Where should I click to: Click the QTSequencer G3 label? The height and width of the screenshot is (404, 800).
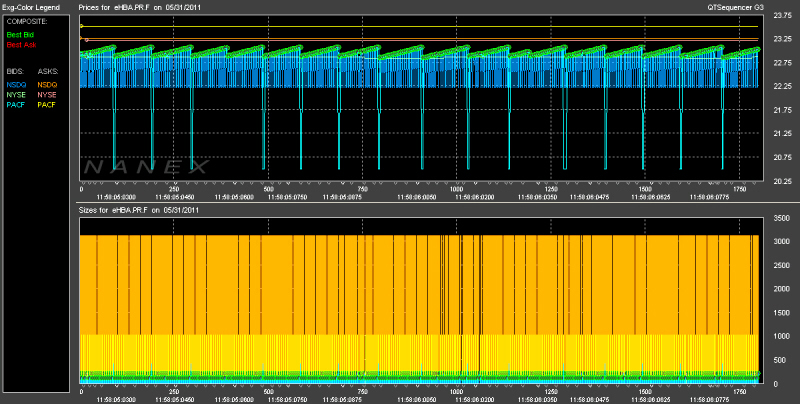click(x=736, y=8)
